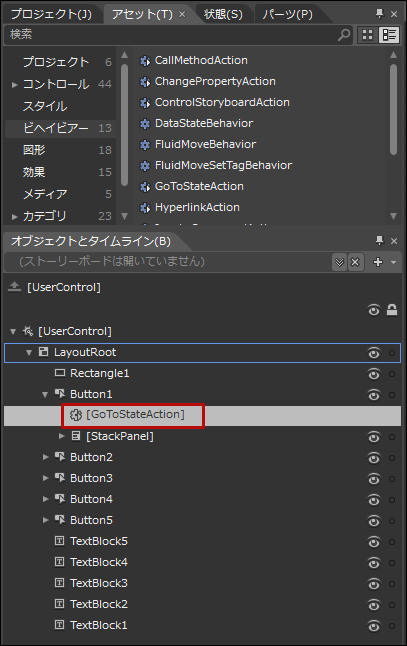Open the 状態(S) tab
407x646 pixels.
coord(223,14)
